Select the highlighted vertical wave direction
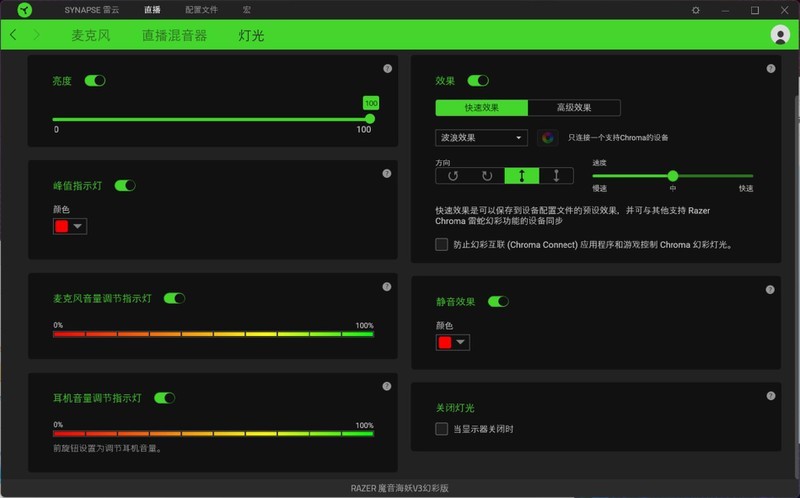This screenshot has height=498, width=800. click(x=521, y=176)
